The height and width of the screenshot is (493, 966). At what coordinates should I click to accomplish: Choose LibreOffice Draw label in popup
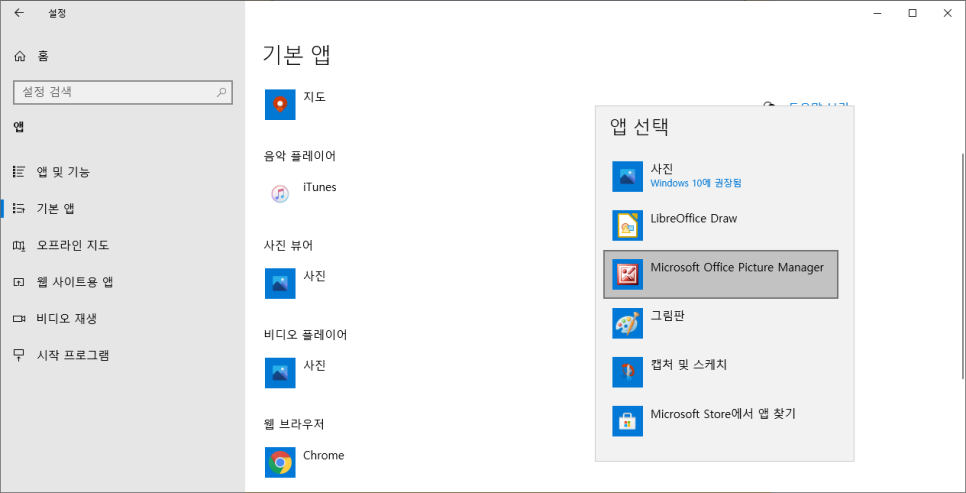click(x=694, y=218)
